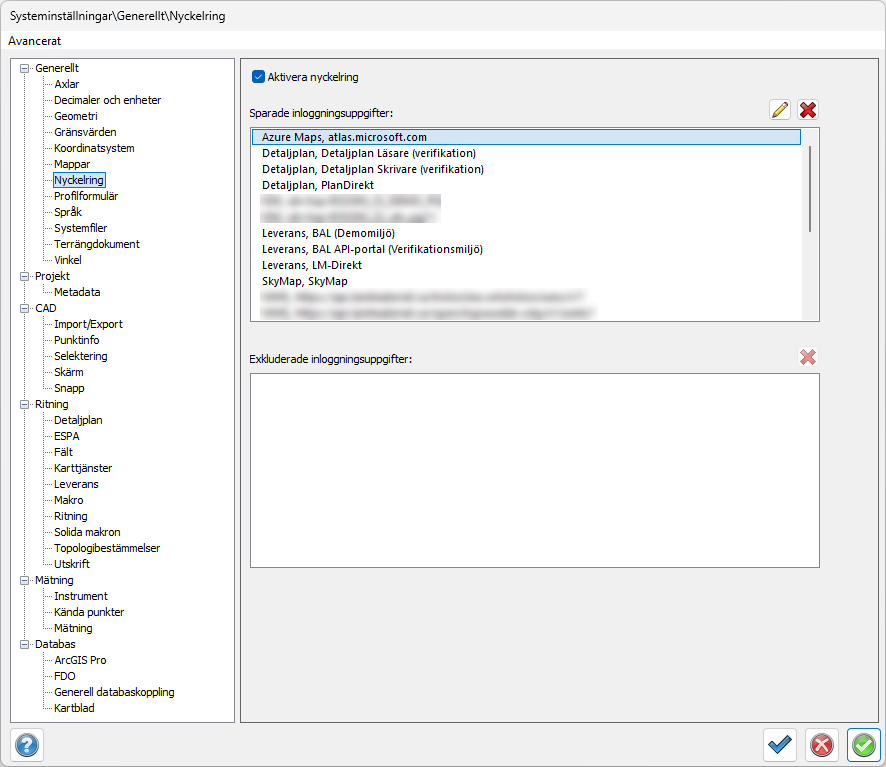This screenshot has width=886, height=767.
Task: Open the Karttjänster settings page
Action: click(x=83, y=468)
